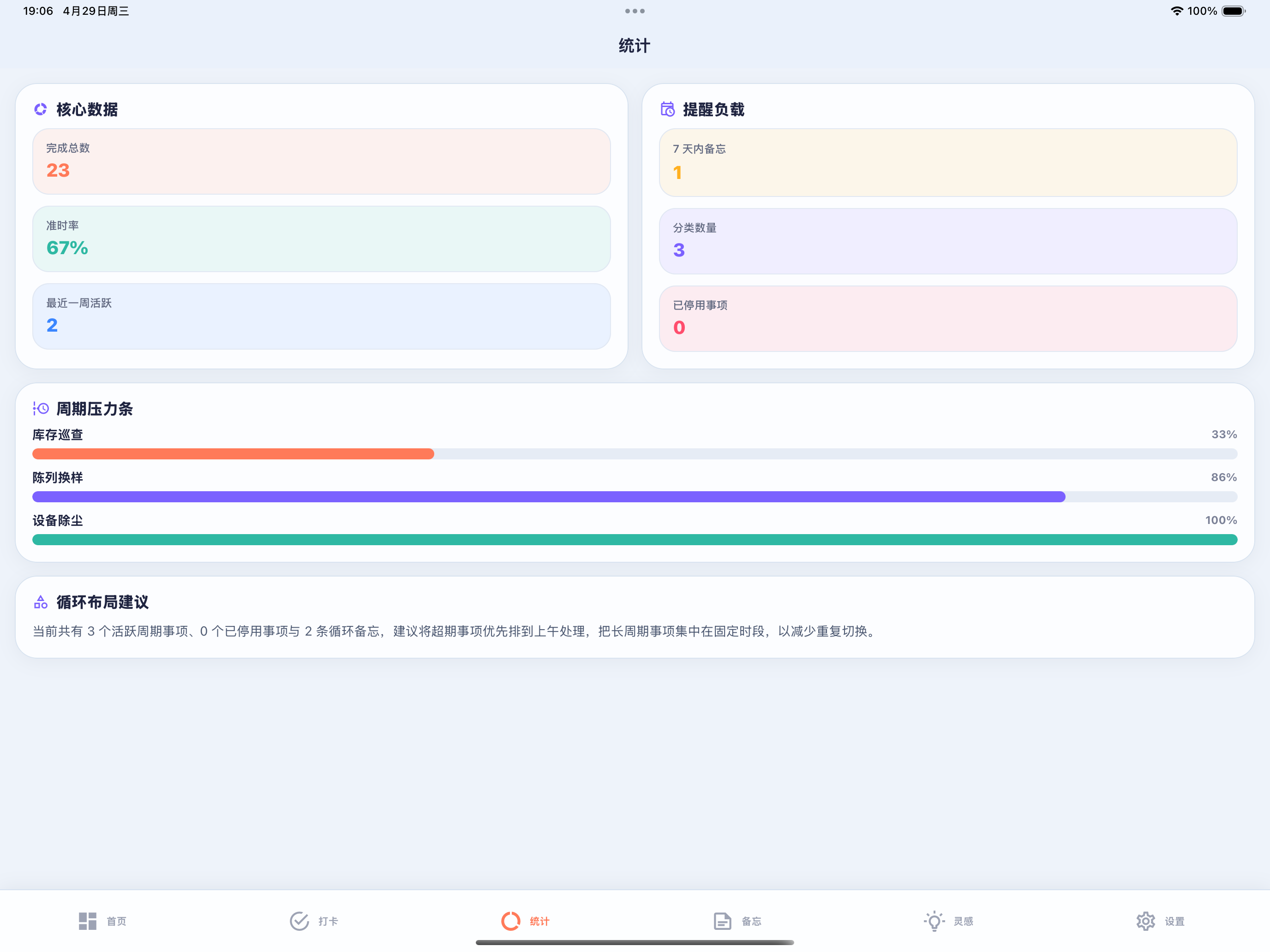Tap the 灵感 lightbulb icon

[x=934, y=921]
